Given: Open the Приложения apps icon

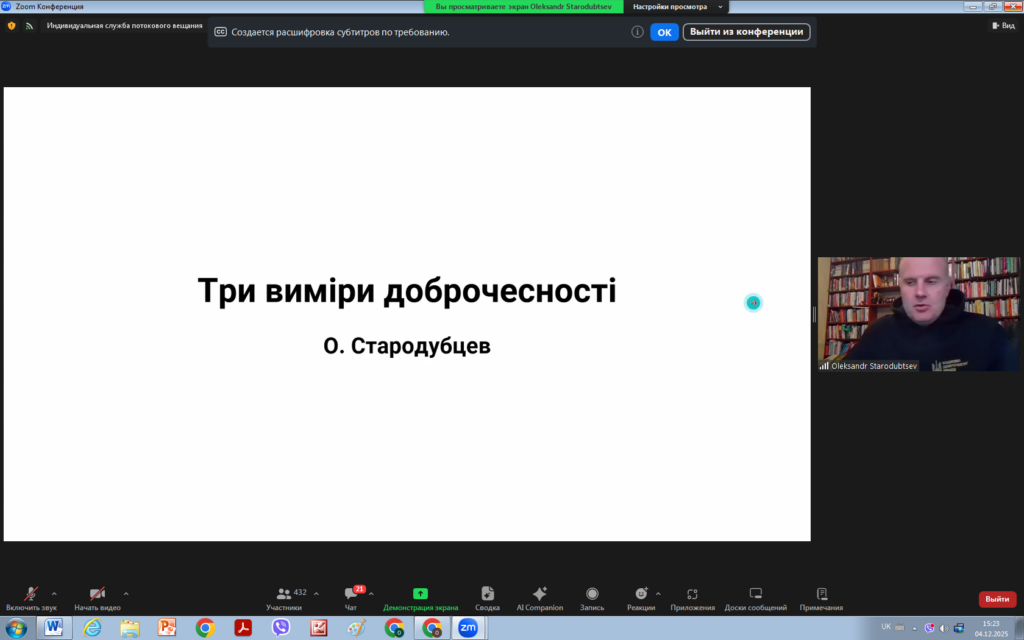Looking at the screenshot, I should (x=692, y=597).
